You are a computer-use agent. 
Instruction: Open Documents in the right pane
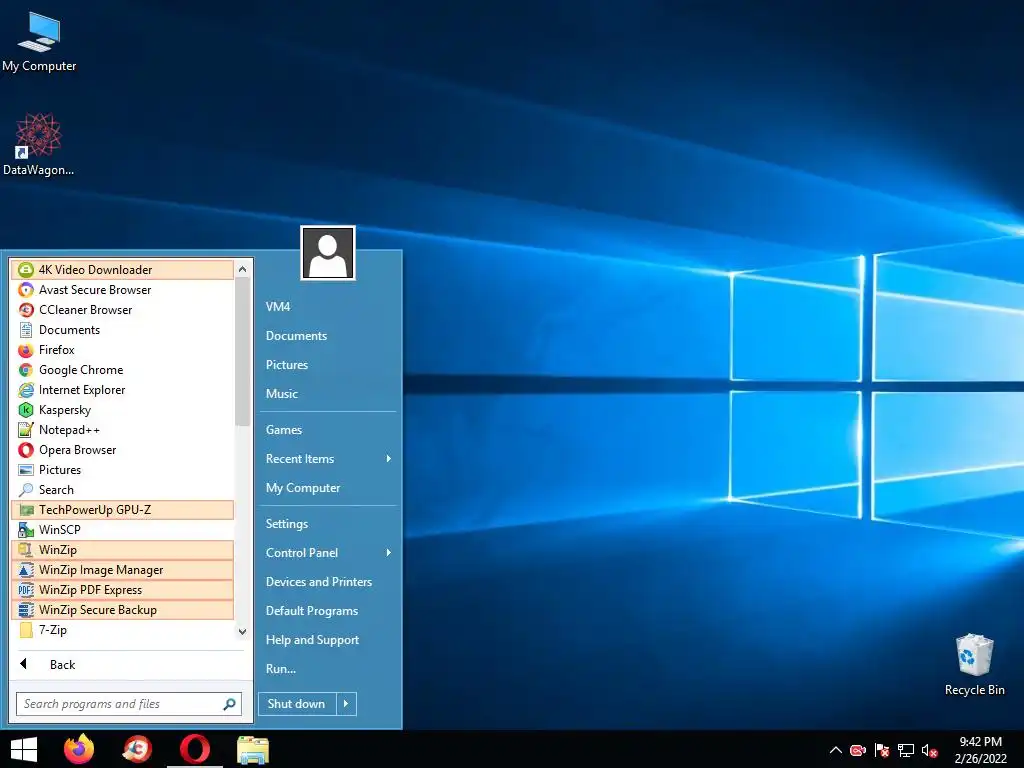(328, 336)
